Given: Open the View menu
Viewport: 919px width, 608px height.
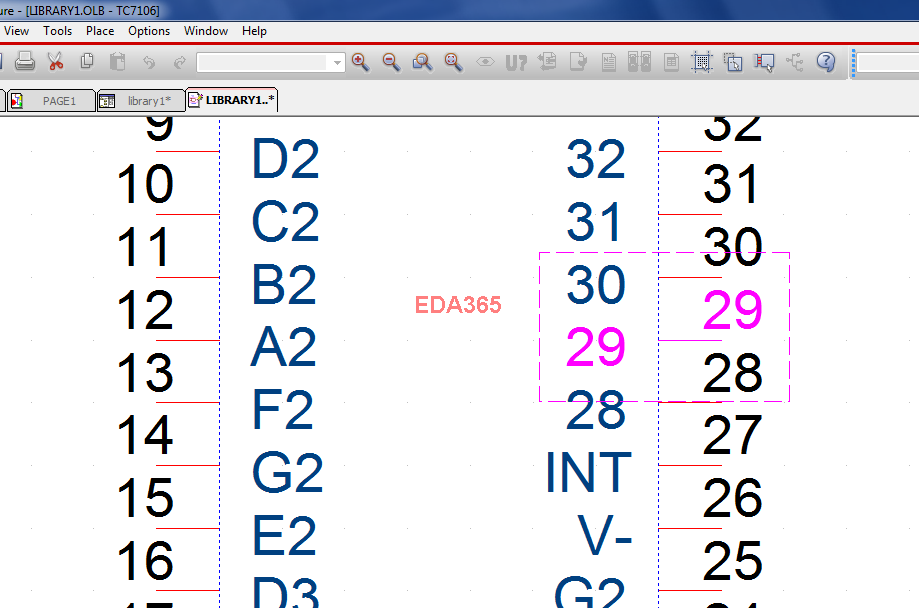Looking at the screenshot, I should [16, 31].
